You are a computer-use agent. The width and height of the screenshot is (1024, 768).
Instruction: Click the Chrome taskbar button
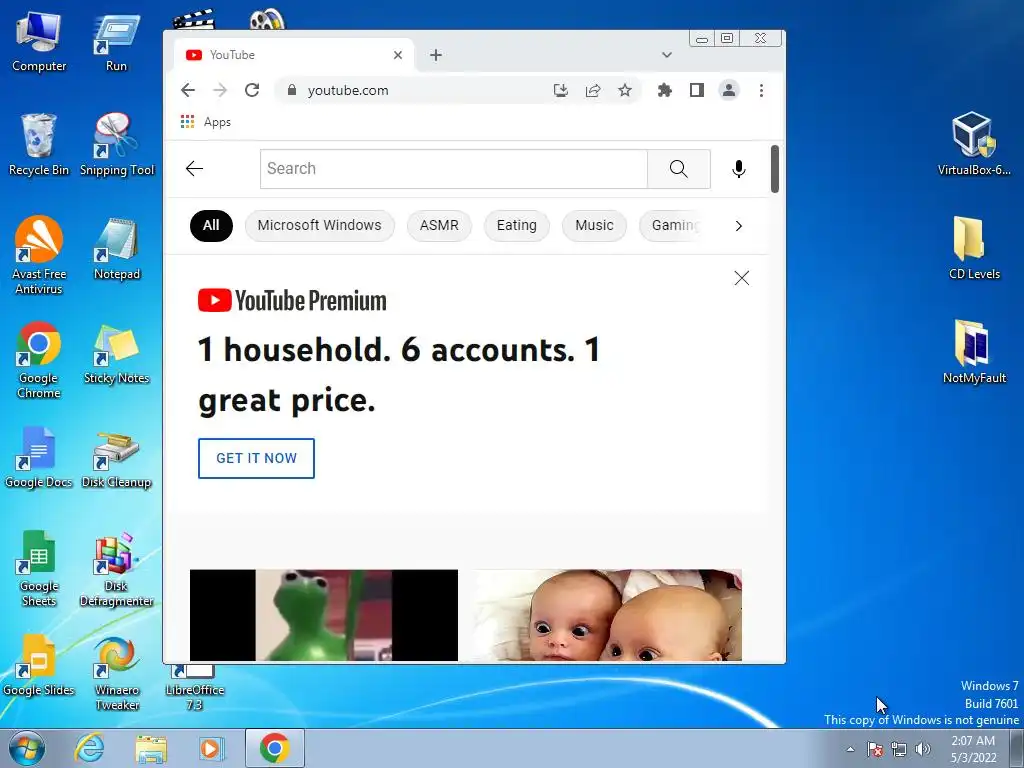tap(275, 748)
